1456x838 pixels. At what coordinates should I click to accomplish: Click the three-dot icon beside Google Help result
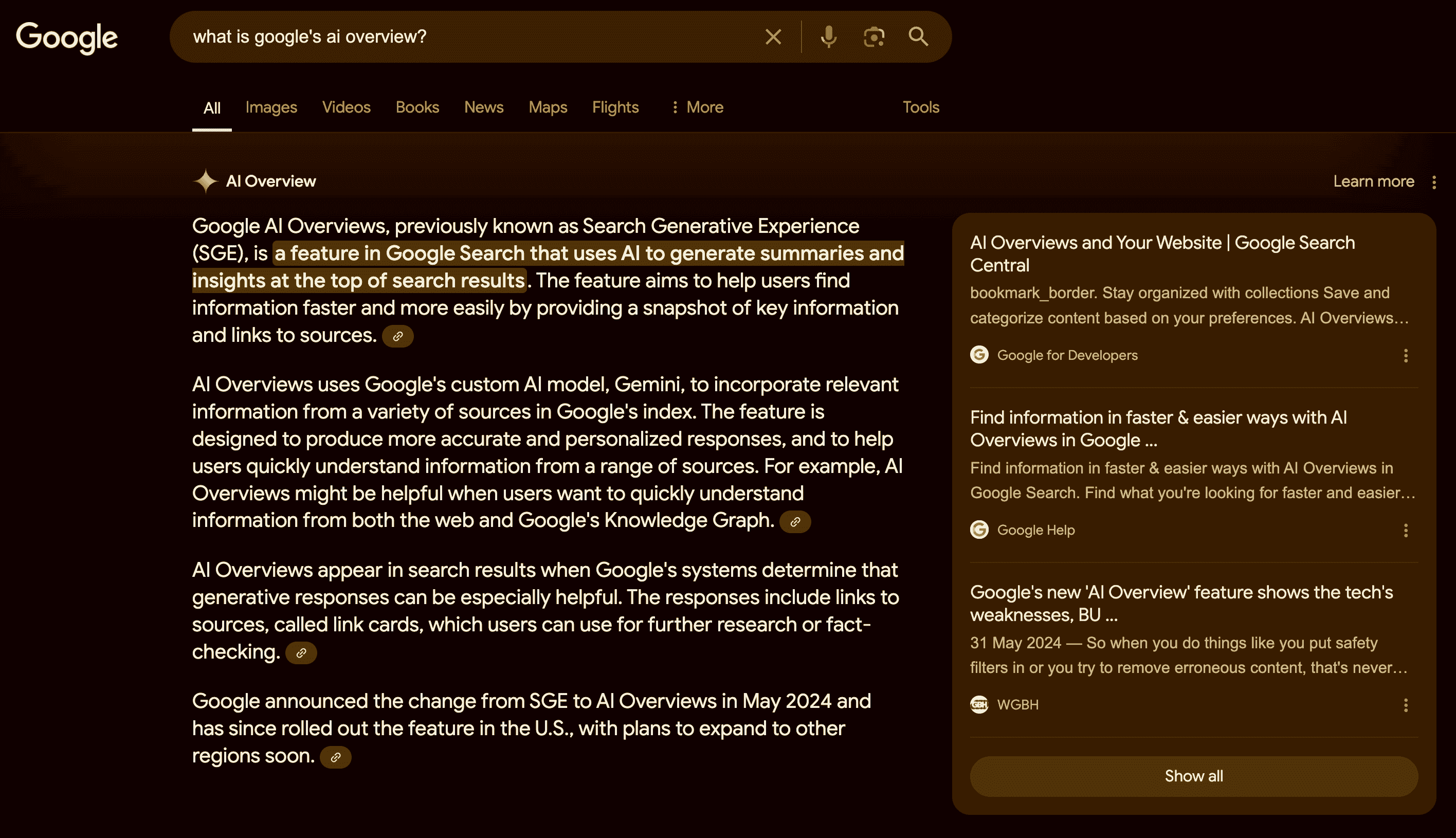tap(1406, 530)
